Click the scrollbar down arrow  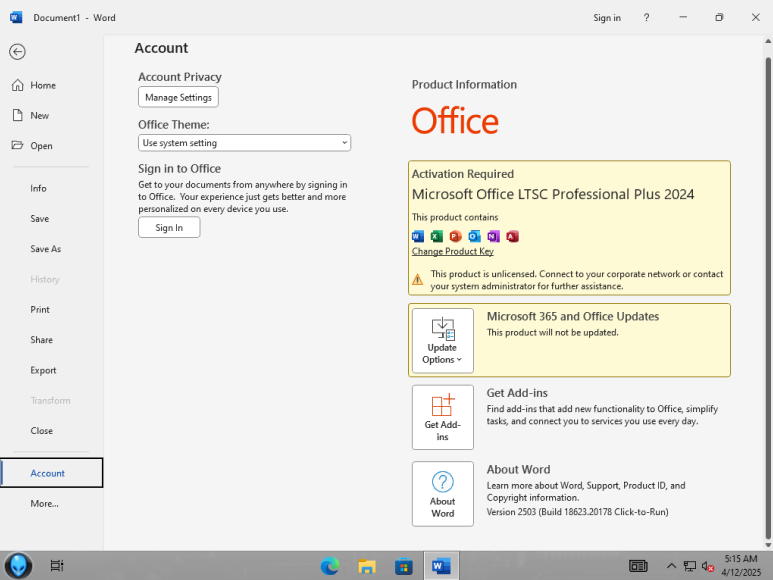pos(768,545)
